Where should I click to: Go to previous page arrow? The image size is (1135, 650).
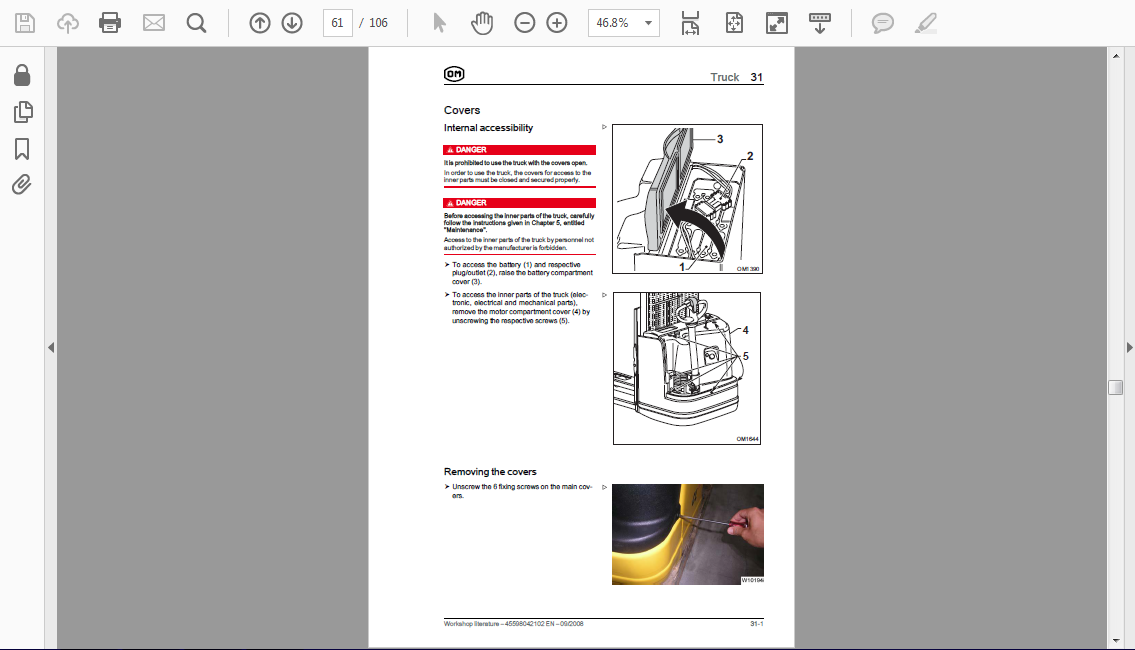pyautogui.click(x=260, y=23)
